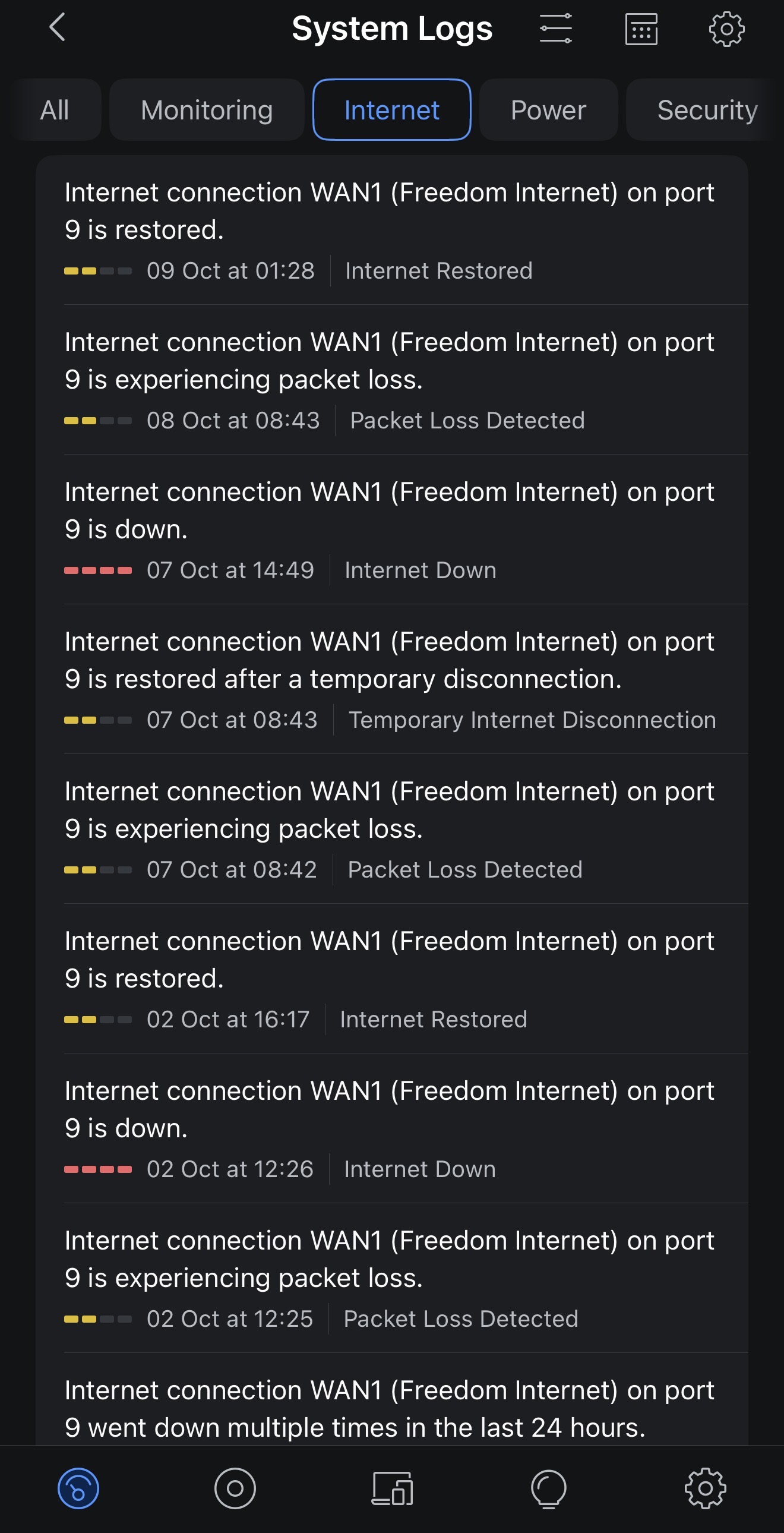Viewport: 784px width, 1533px height.
Task: Switch to the Power tab
Action: (x=548, y=110)
